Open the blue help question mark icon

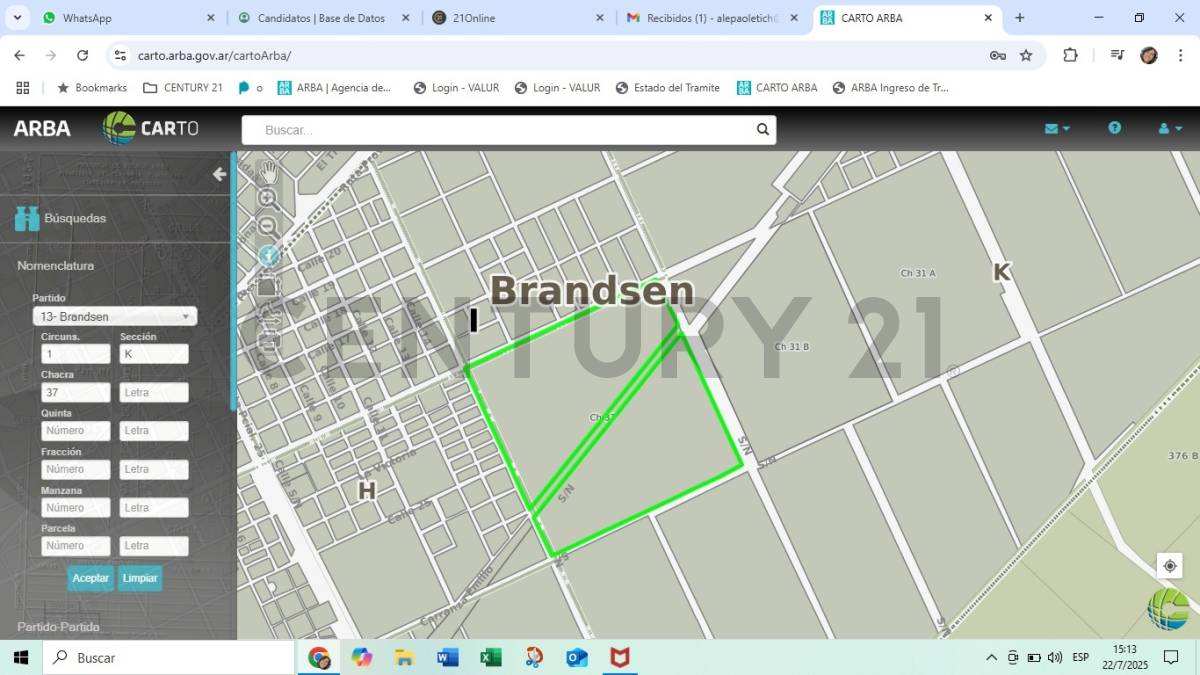[x=1114, y=128]
